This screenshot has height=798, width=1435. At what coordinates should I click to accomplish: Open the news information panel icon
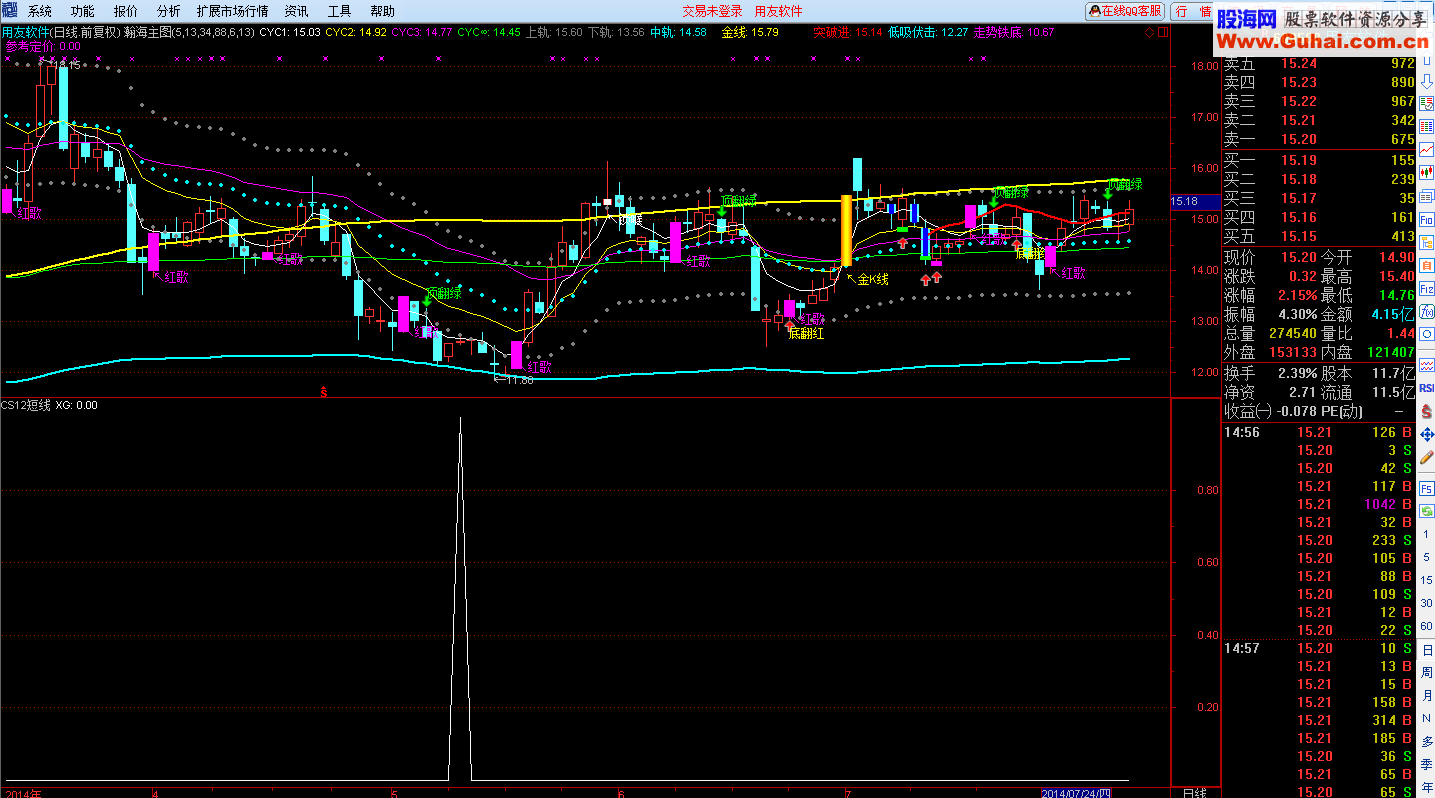tap(1427, 196)
